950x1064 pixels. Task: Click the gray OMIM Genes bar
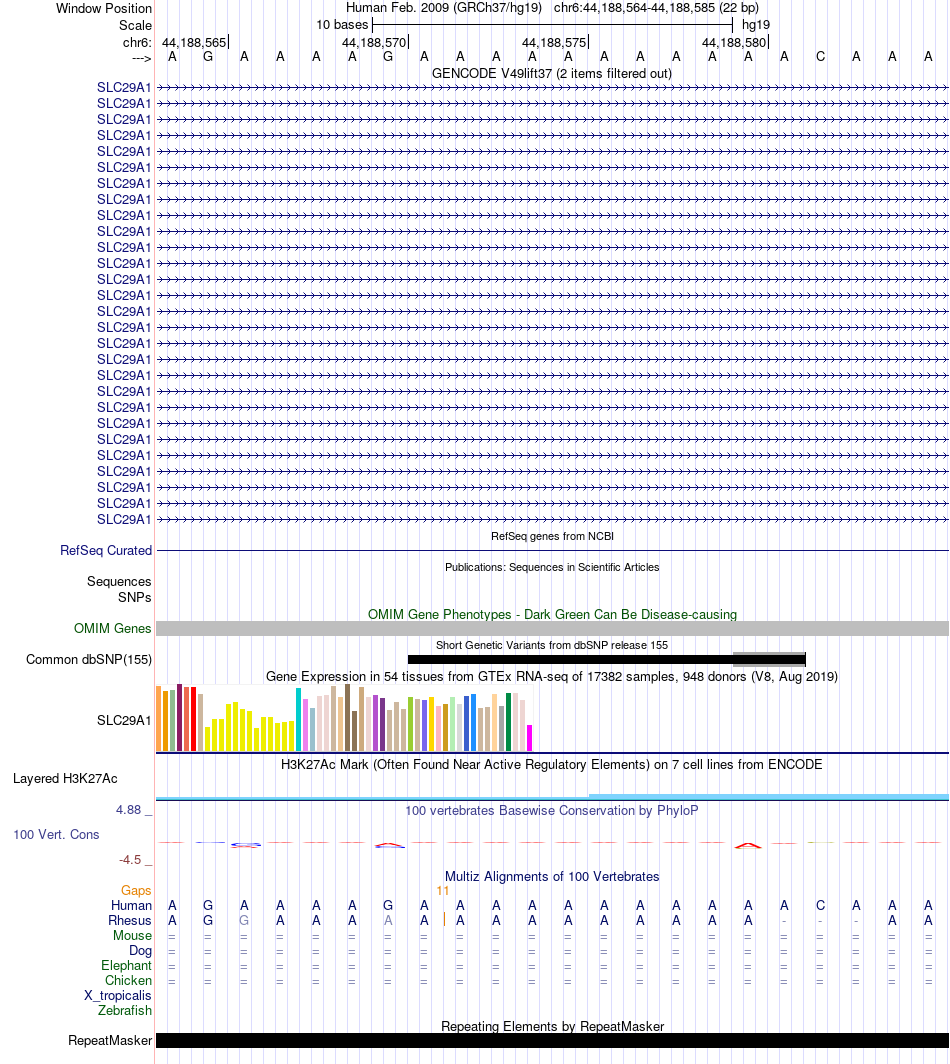pyautogui.click(x=552, y=628)
